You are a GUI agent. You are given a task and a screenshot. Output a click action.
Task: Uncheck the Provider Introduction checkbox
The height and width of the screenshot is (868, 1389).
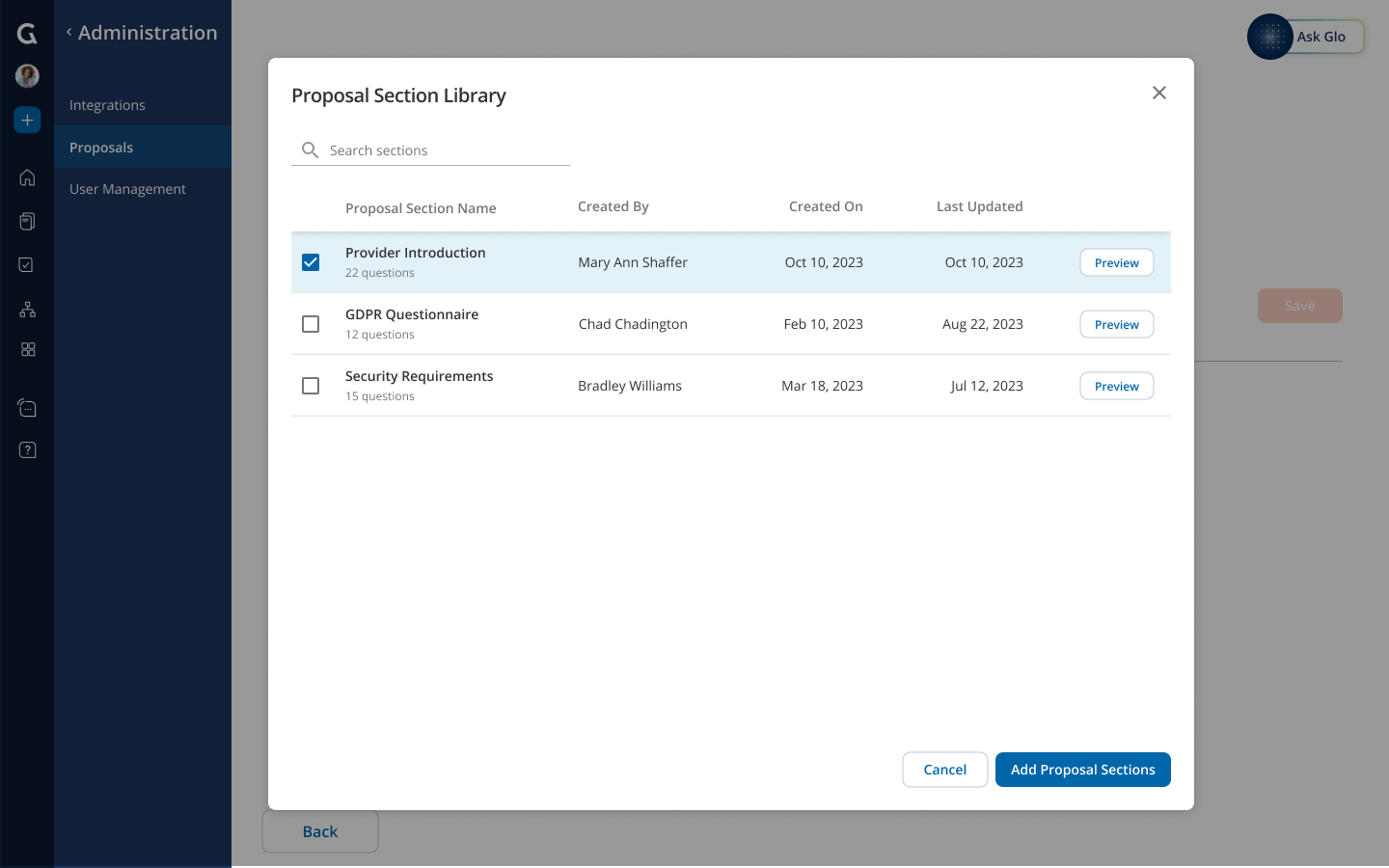pos(310,261)
